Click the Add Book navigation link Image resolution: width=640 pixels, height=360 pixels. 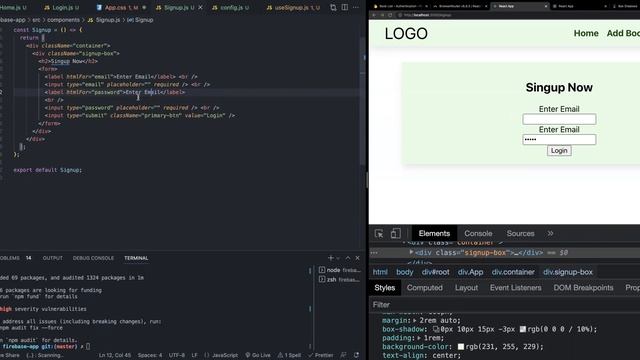click(x=623, y=33)
